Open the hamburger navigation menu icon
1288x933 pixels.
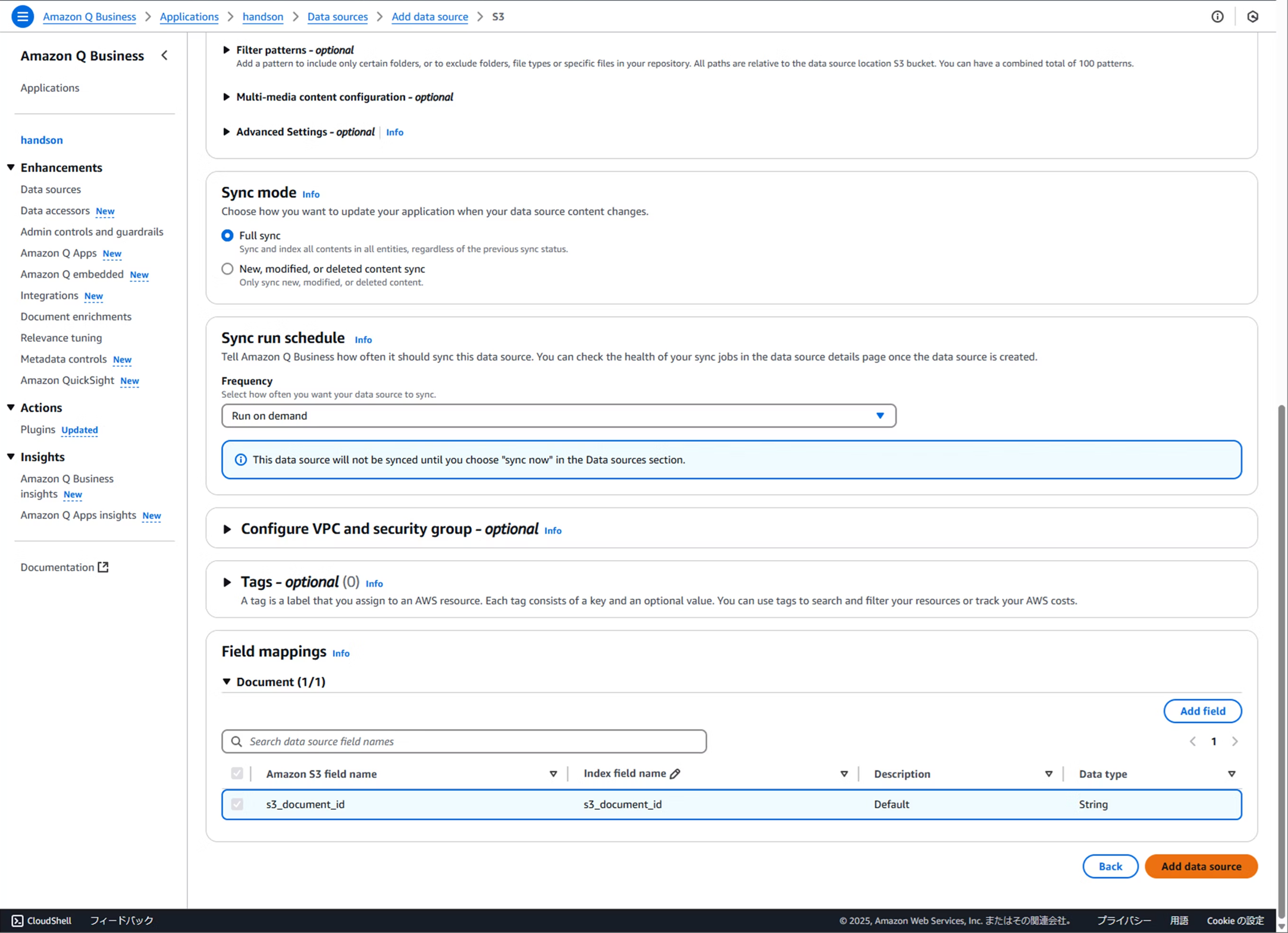click(x=23, y=16)
